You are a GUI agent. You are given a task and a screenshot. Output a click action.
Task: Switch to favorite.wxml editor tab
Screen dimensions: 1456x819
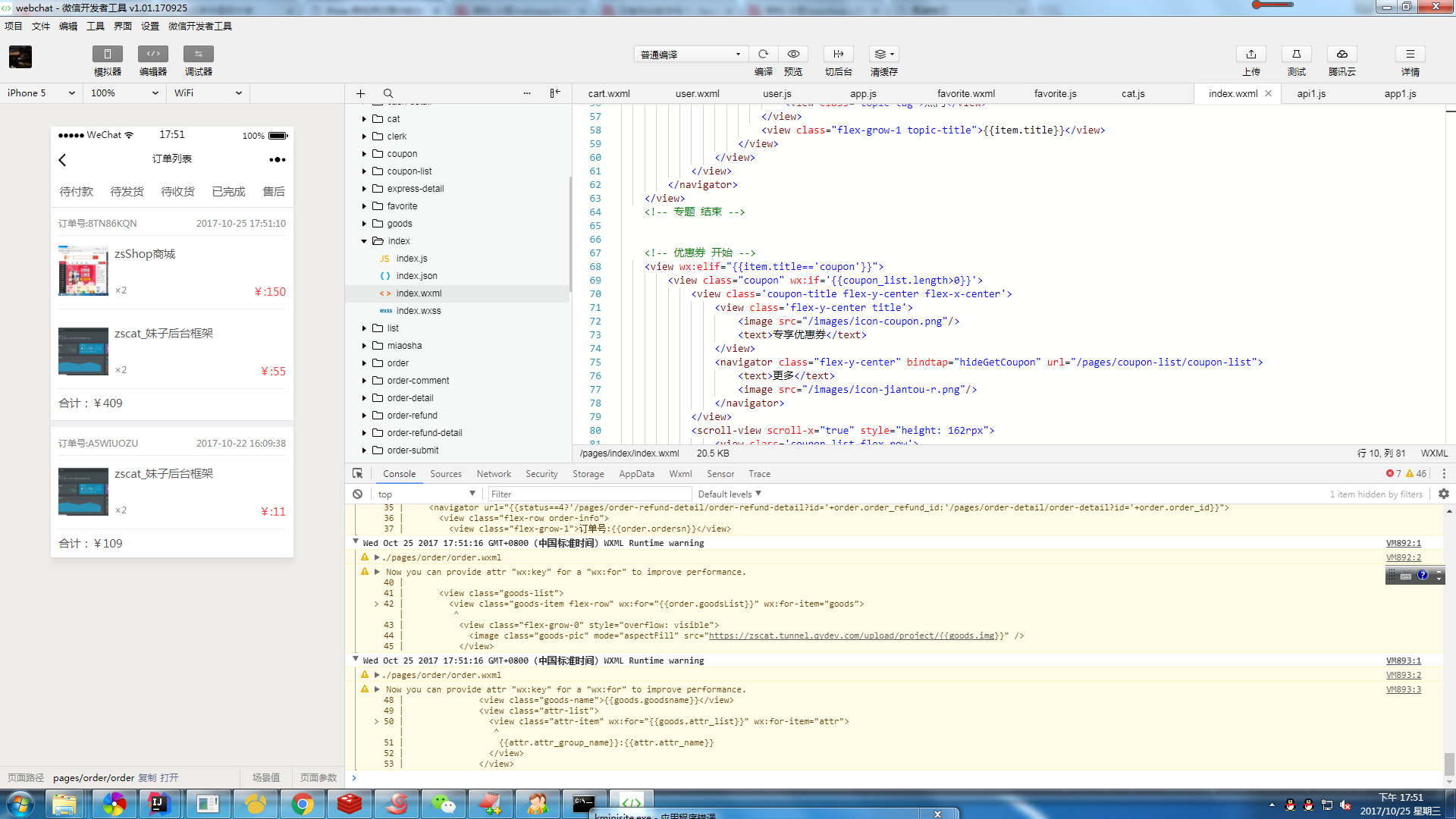(965, 93)
